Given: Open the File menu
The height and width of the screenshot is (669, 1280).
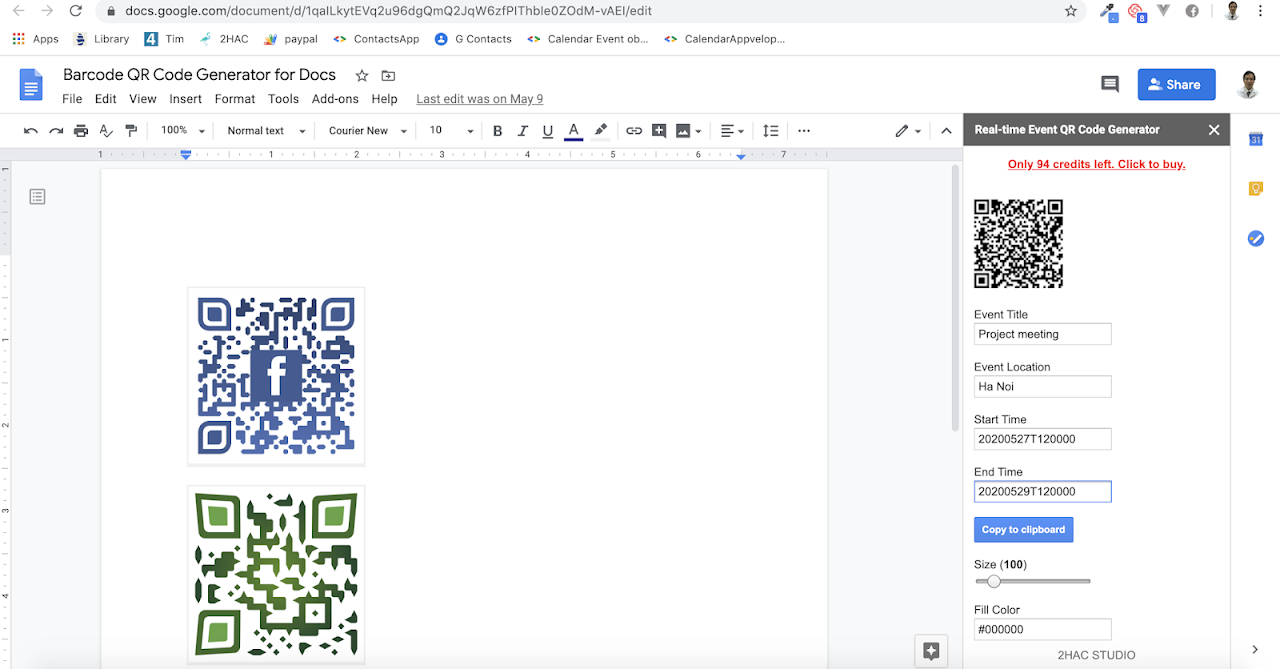Looking at the screenshot, I should (x=72, y=99).
